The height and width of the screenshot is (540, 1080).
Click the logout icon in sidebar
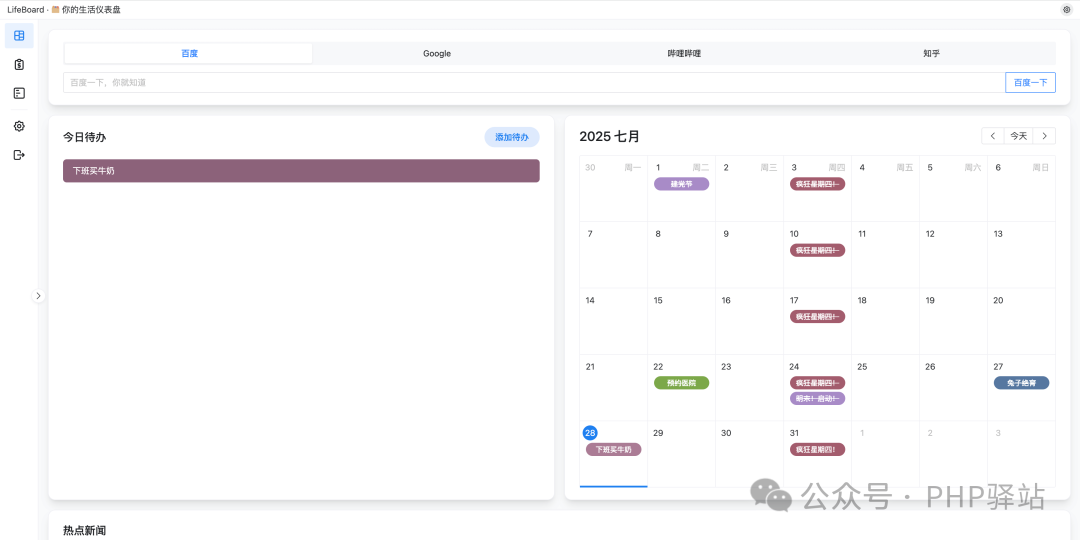coord(19,155)
